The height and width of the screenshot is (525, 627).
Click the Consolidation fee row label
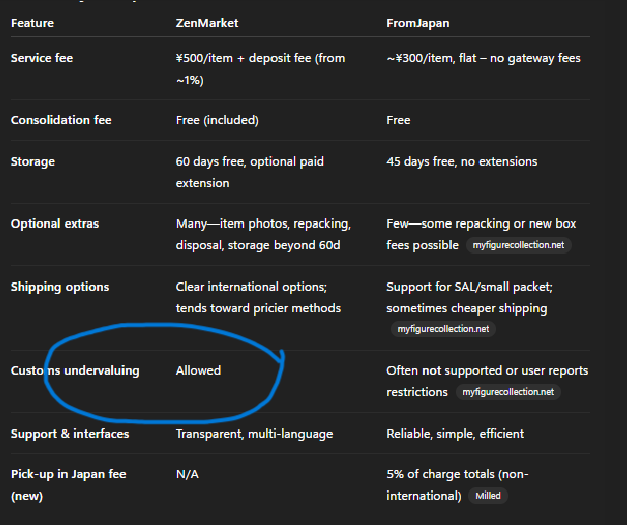[x=61, y=120]
